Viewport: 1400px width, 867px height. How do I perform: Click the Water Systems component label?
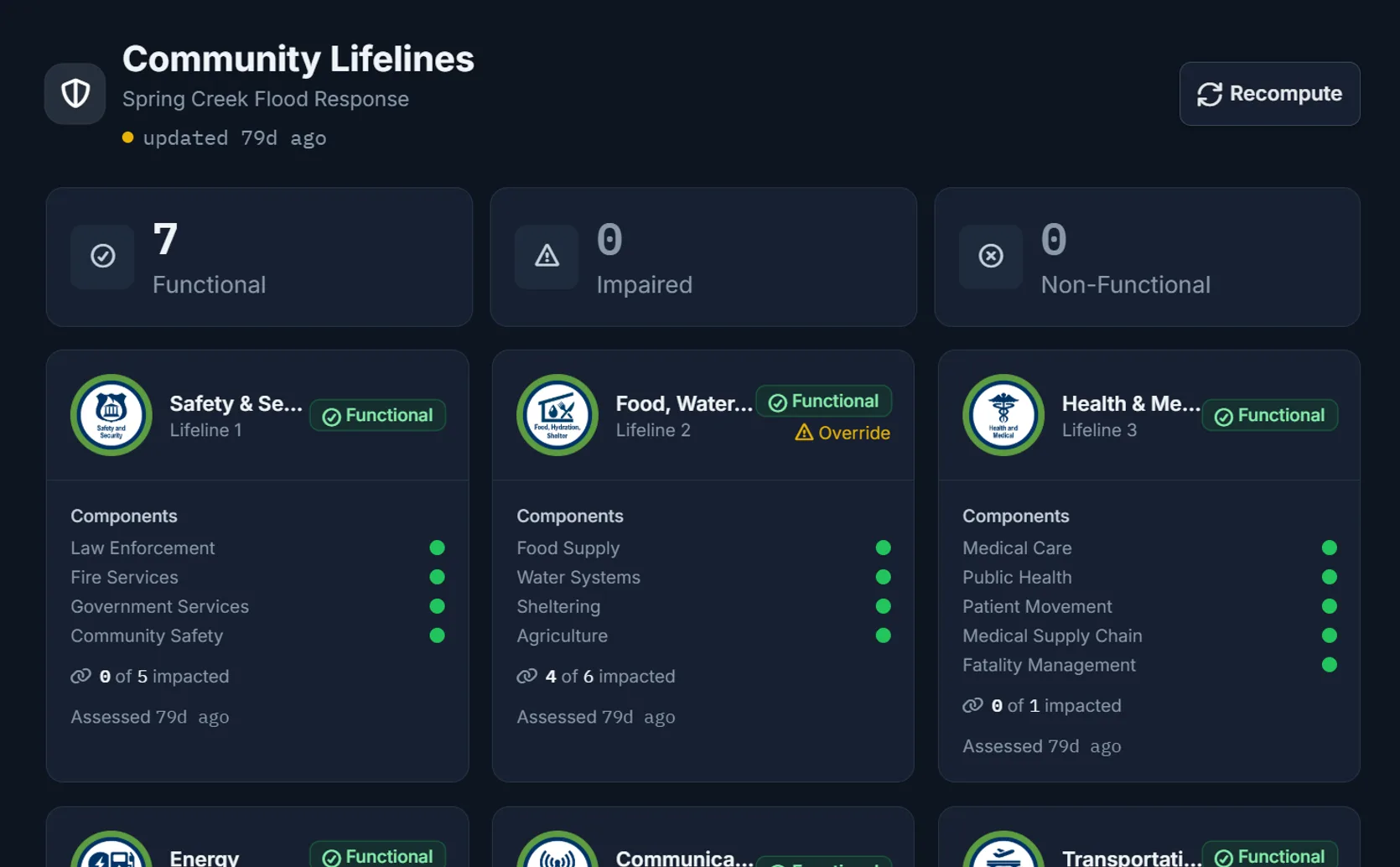coord(578,577)
